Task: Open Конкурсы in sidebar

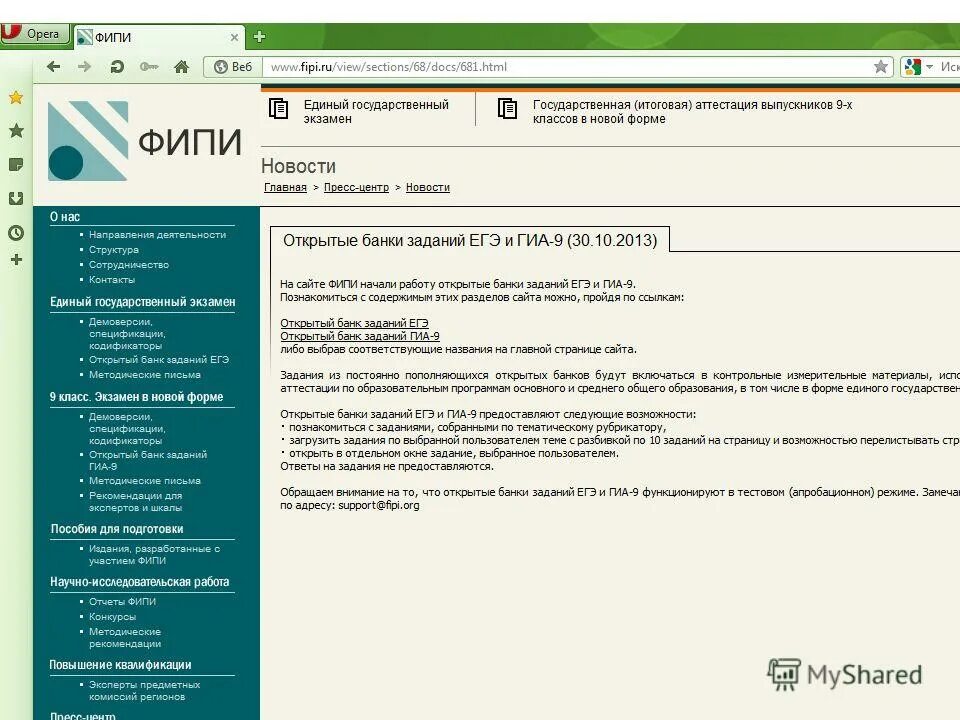Action: coord(113,617)
